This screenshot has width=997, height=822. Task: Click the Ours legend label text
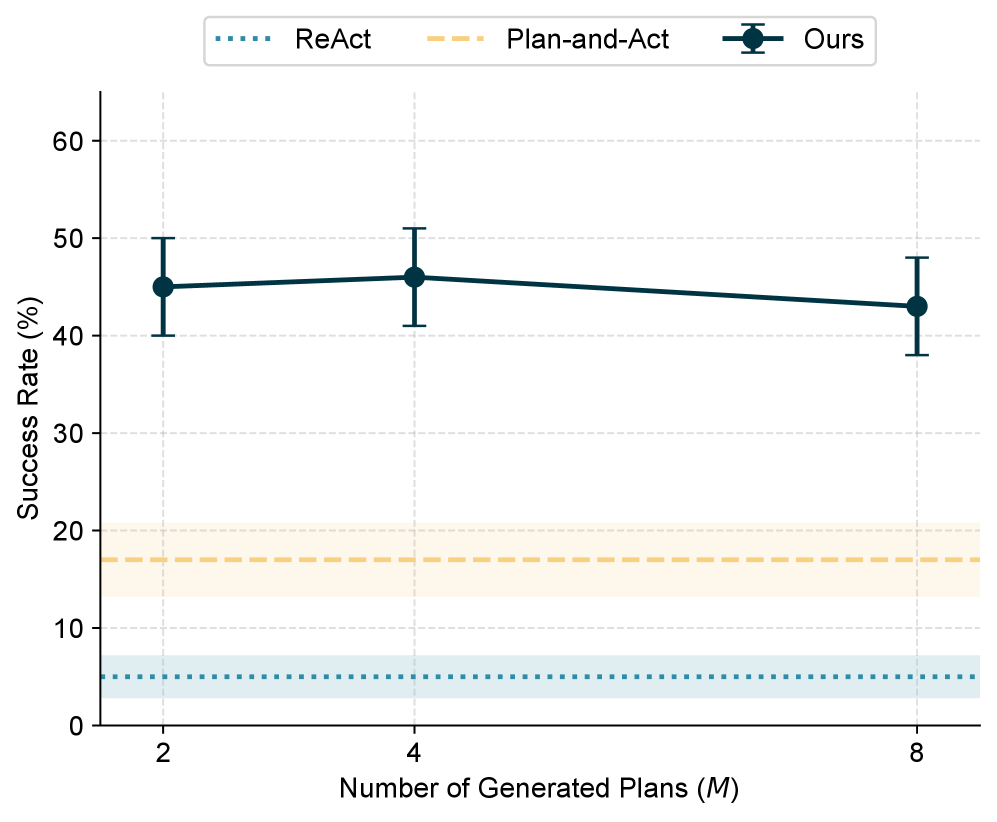pyautogui.click(x=833, y=40)
